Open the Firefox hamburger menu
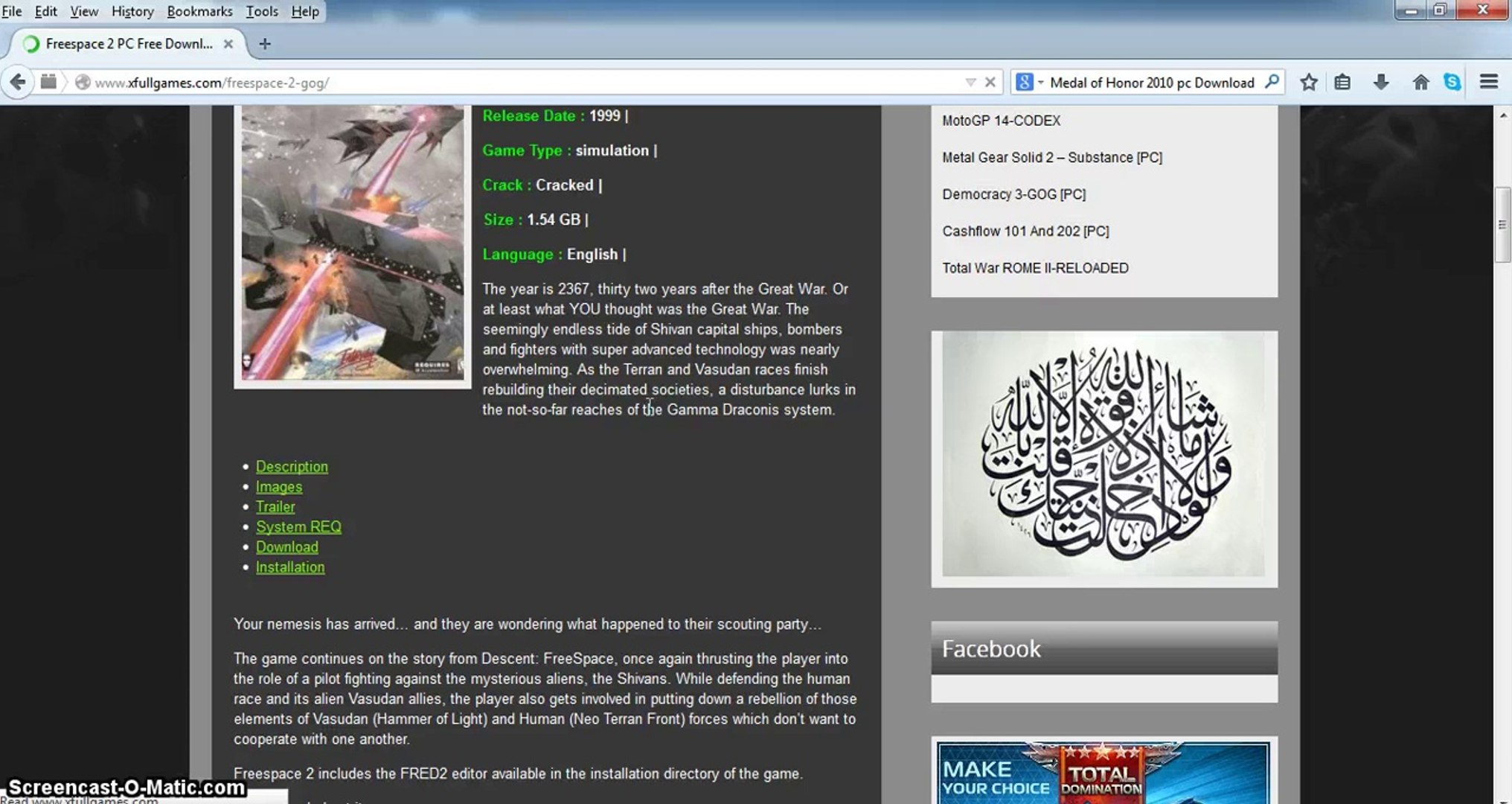1512x804 pixels. coord(1489,82)
